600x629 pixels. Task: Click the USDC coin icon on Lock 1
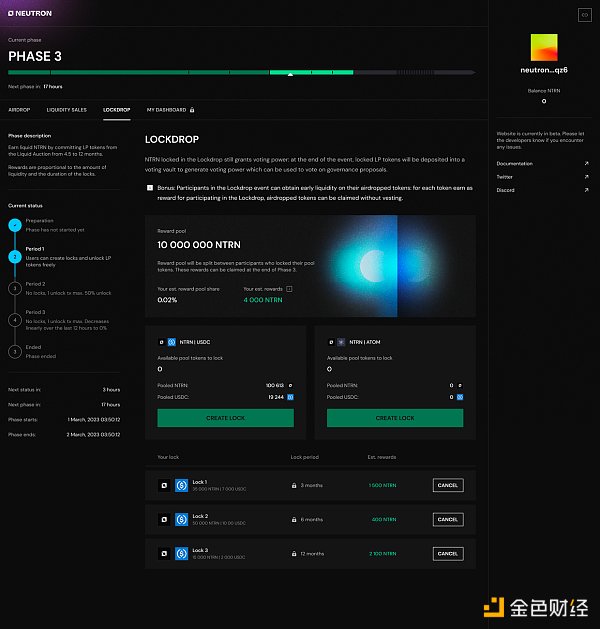pos(182,486)
